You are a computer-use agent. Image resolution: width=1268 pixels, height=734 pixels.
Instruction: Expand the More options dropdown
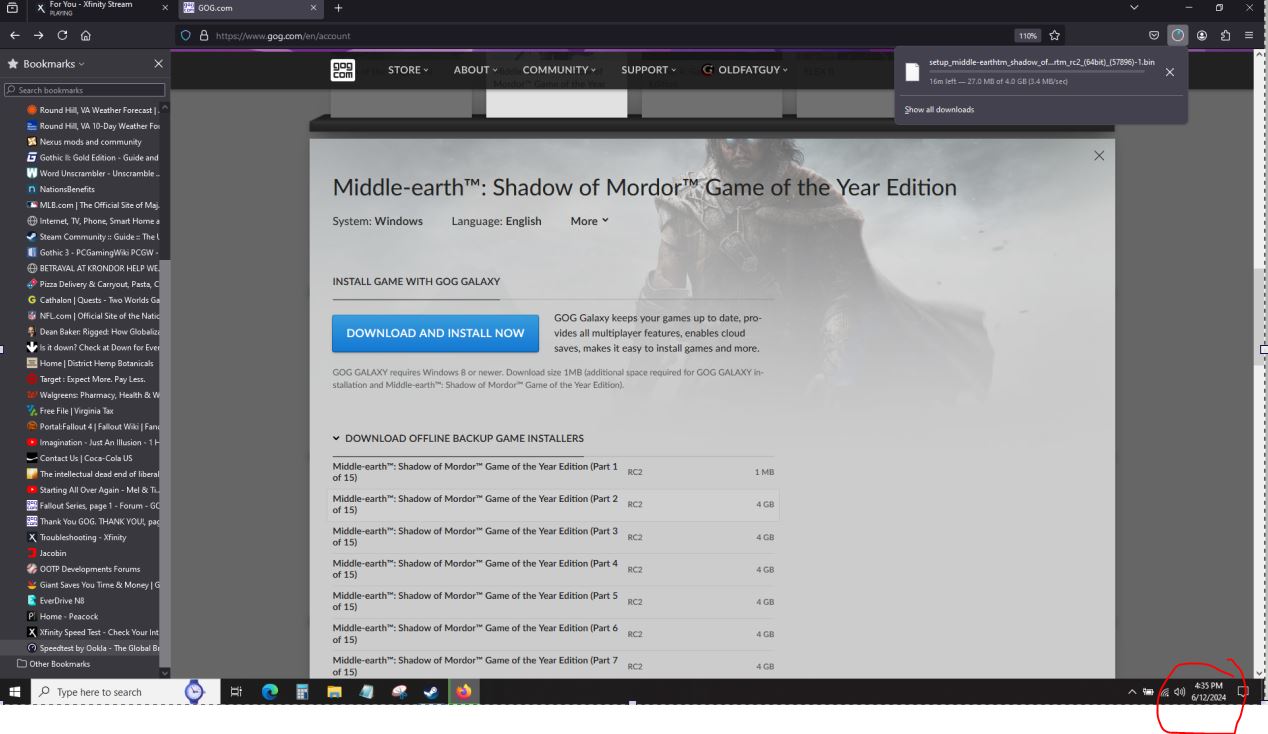pos(589,221)
